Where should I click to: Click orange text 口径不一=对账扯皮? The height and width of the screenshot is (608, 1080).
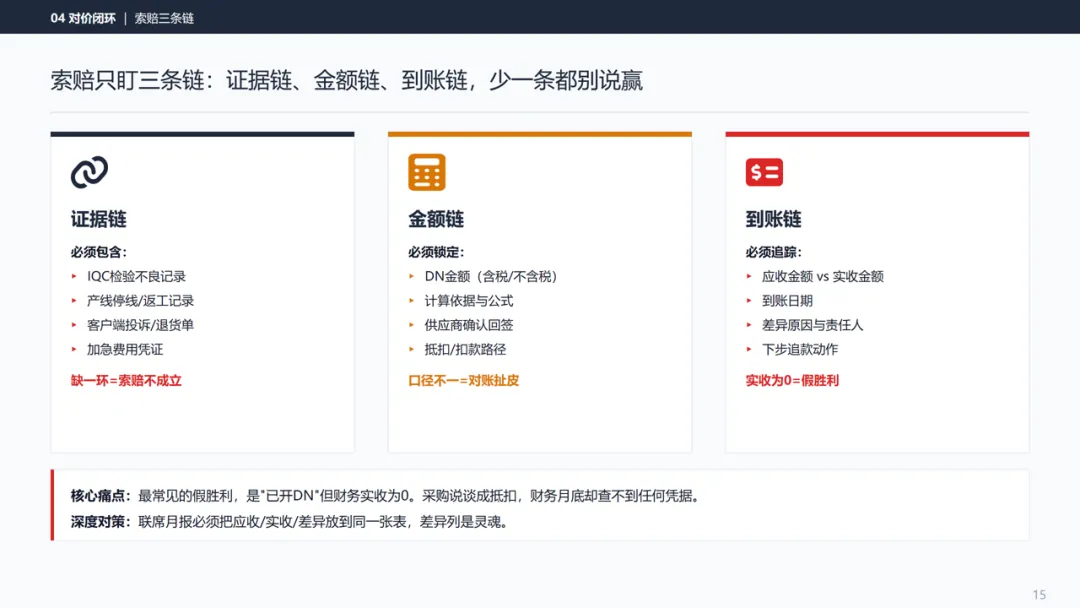[464, 380]
